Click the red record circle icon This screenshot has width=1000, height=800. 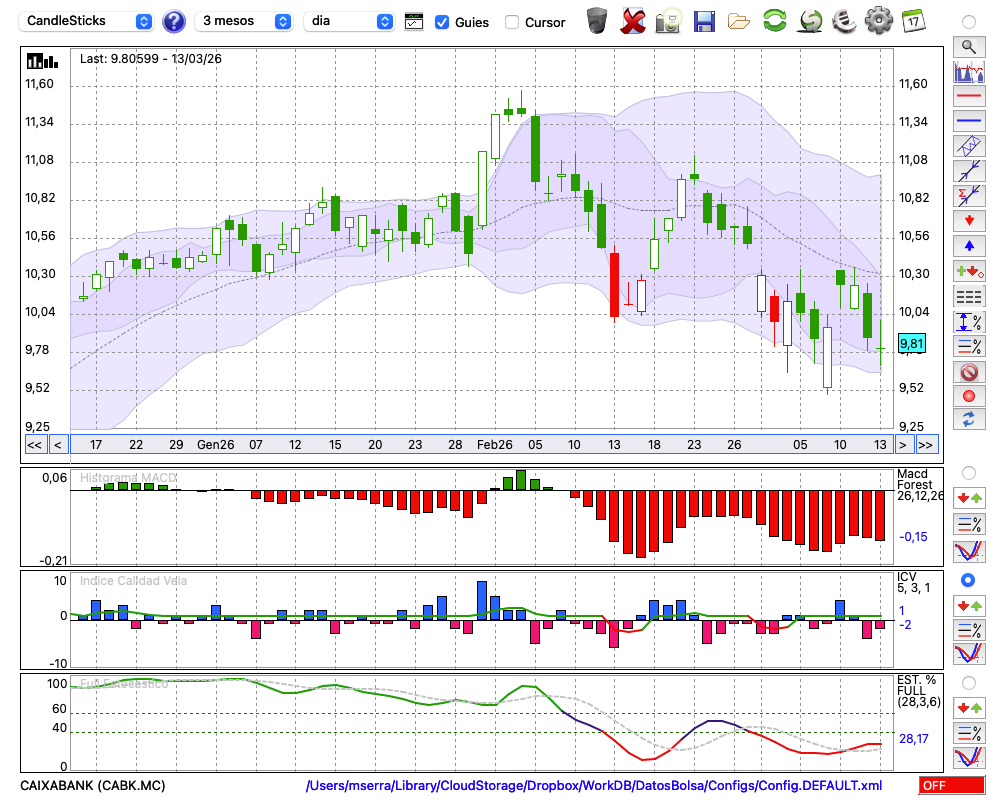coord(969,396)
